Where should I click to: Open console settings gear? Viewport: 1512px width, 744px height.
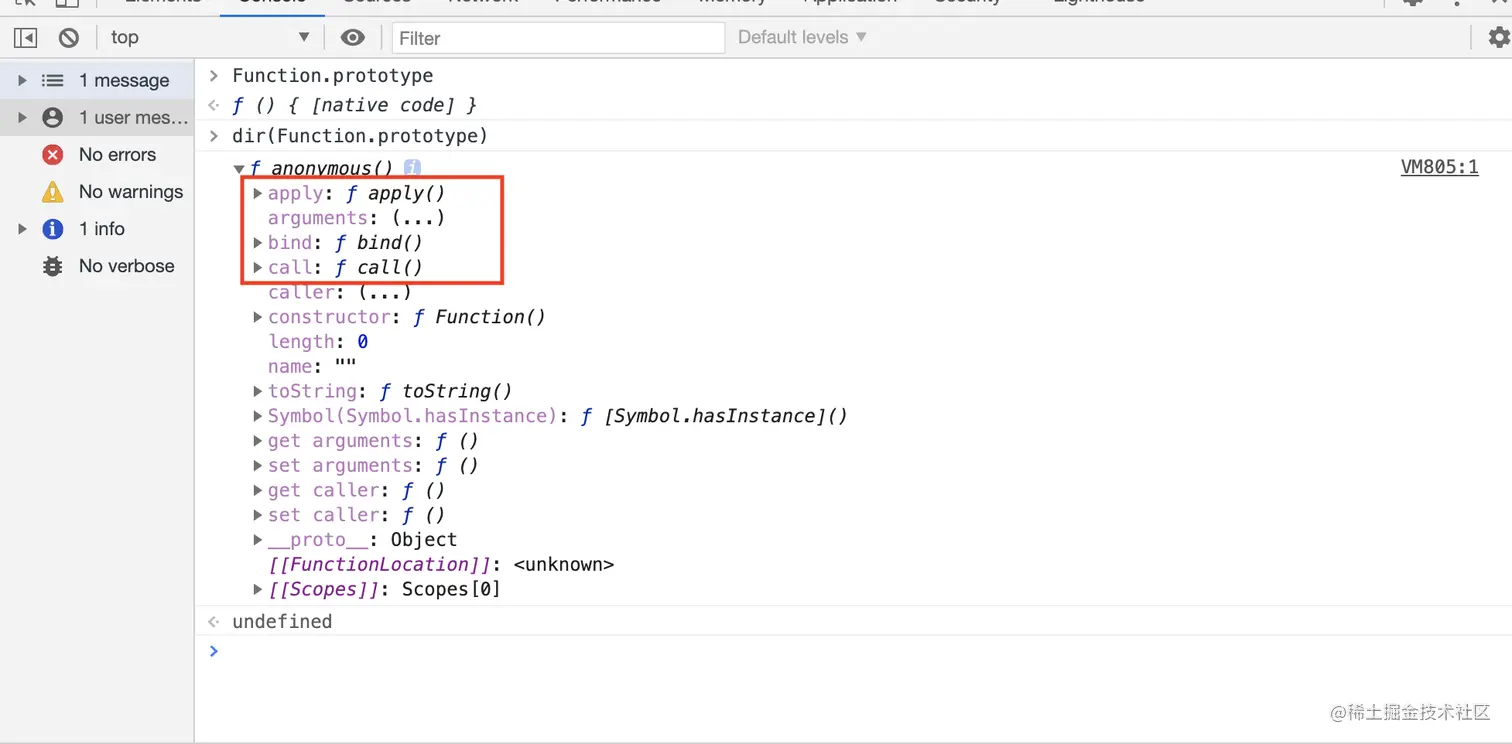(x=1498, y=38)
